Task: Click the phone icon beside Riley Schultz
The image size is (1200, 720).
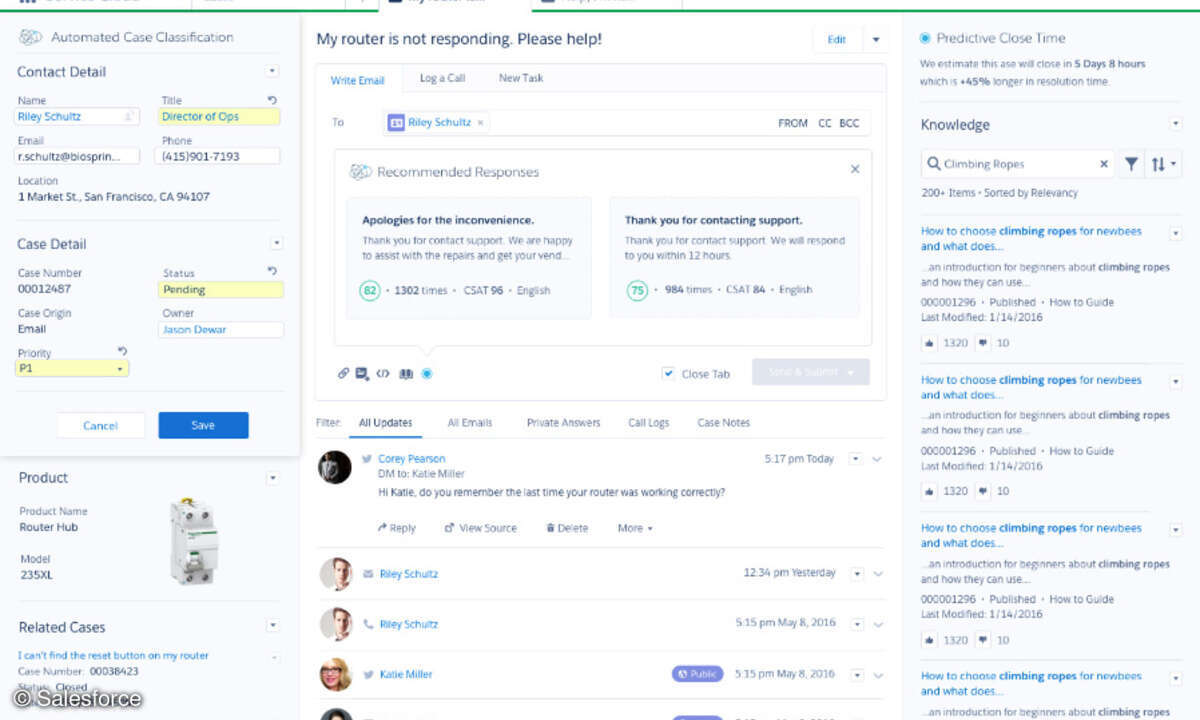Action: coord(367,624)
